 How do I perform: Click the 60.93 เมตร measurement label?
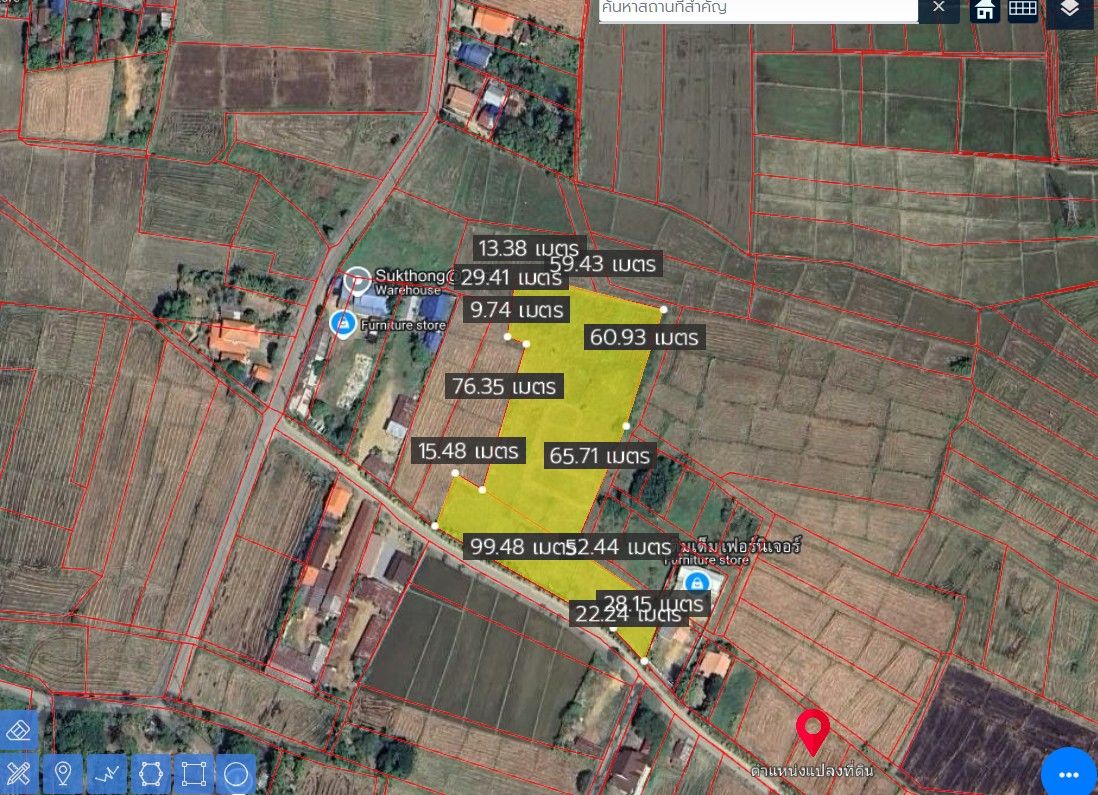(644, 338)
